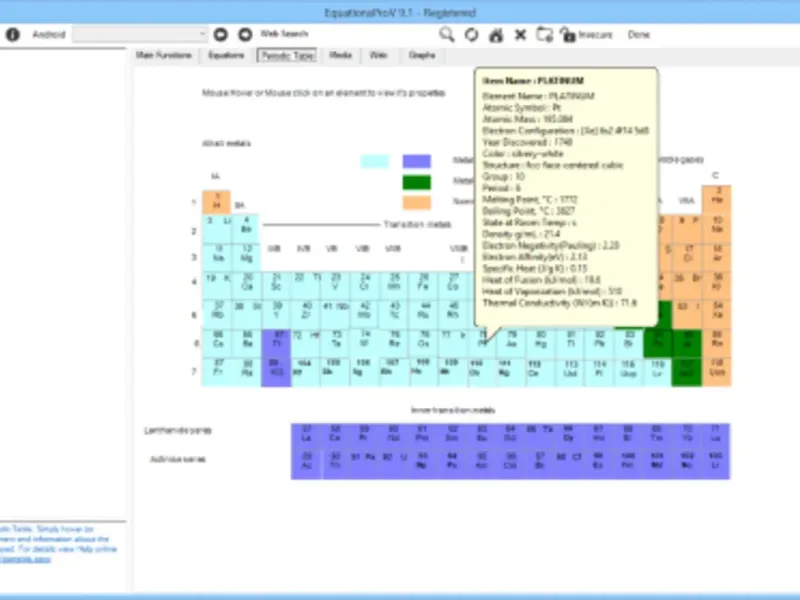
Task: Select the Periodic Table tab
Action: 287,55
